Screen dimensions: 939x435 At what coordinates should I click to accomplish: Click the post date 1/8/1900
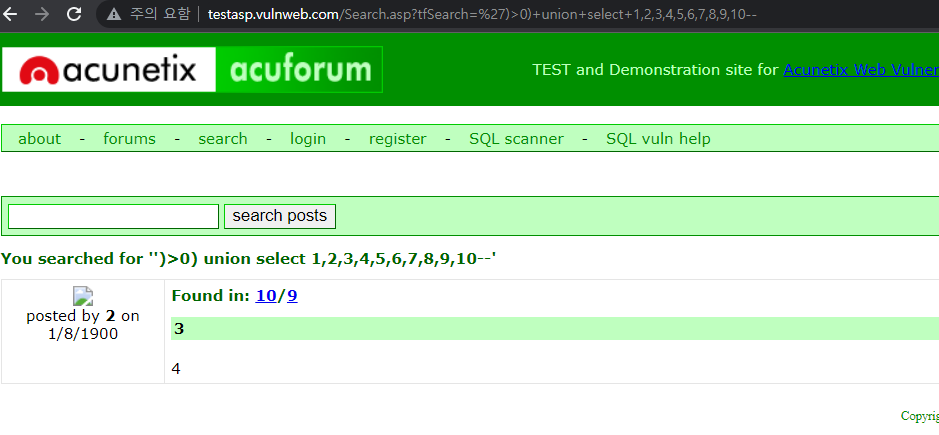tap(83, 334)
